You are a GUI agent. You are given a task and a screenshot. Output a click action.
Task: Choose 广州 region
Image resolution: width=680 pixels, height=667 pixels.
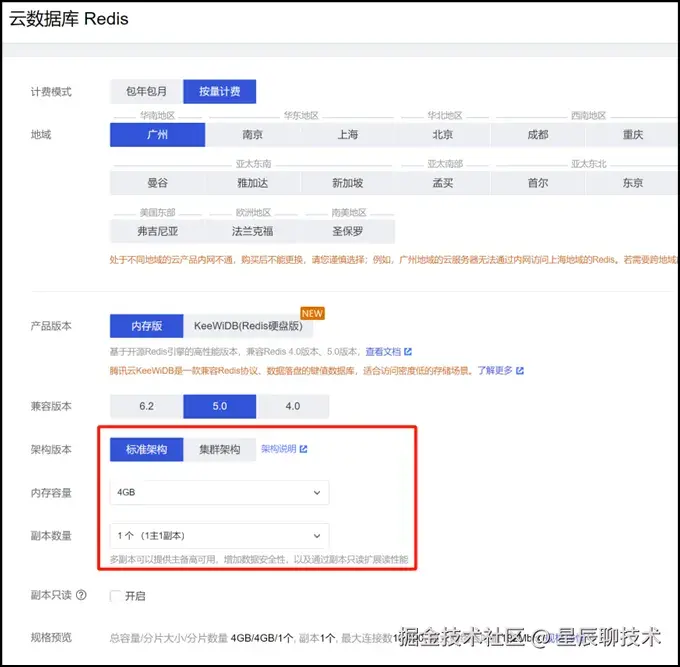click(x=157, y=135)
